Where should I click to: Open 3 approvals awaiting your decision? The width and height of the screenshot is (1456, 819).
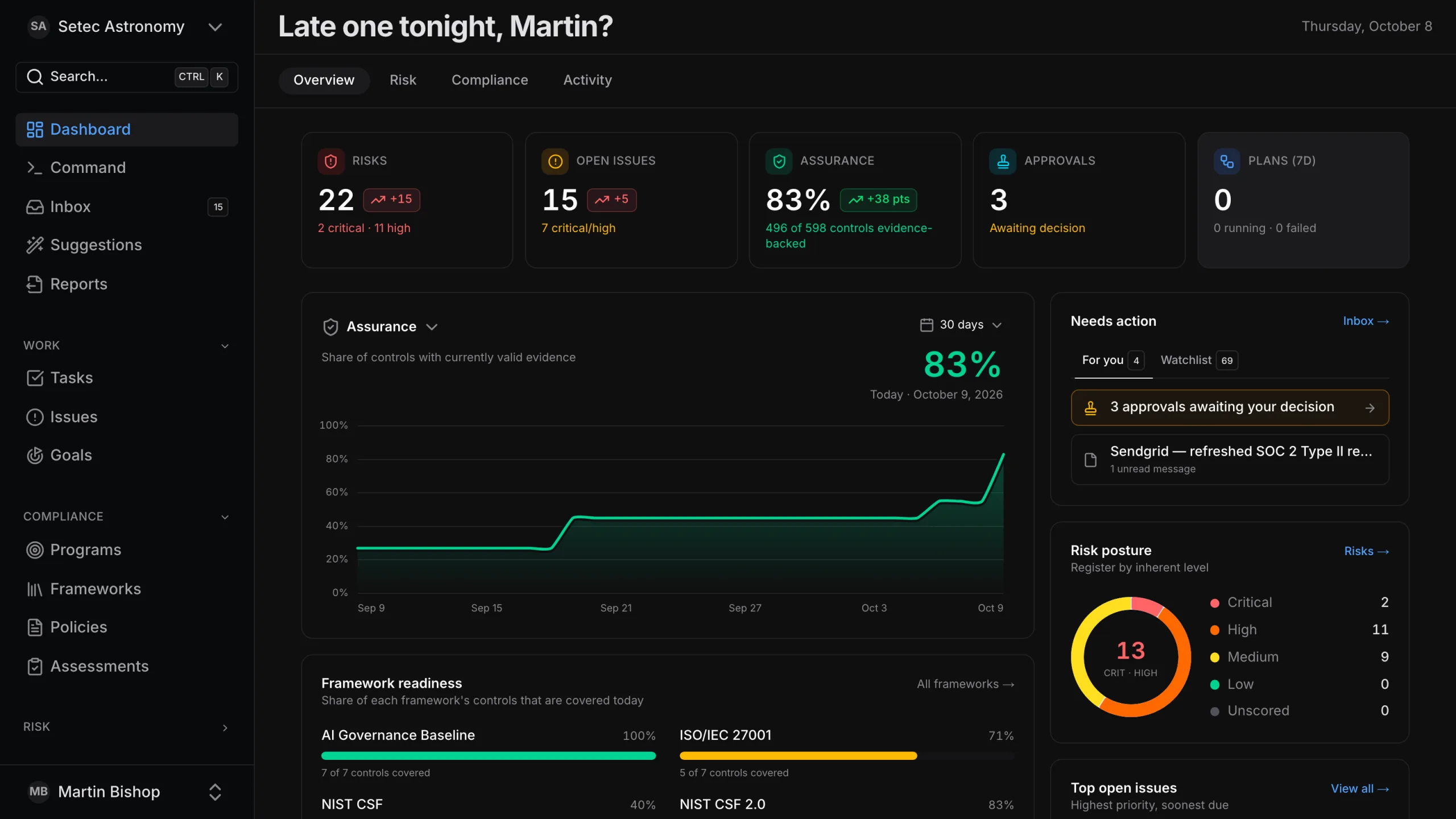[x=1230, y=407]
